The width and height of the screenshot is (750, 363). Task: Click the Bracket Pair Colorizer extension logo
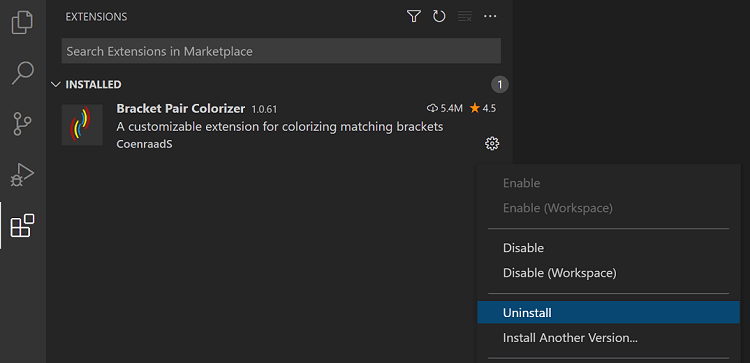click(82, 125)
